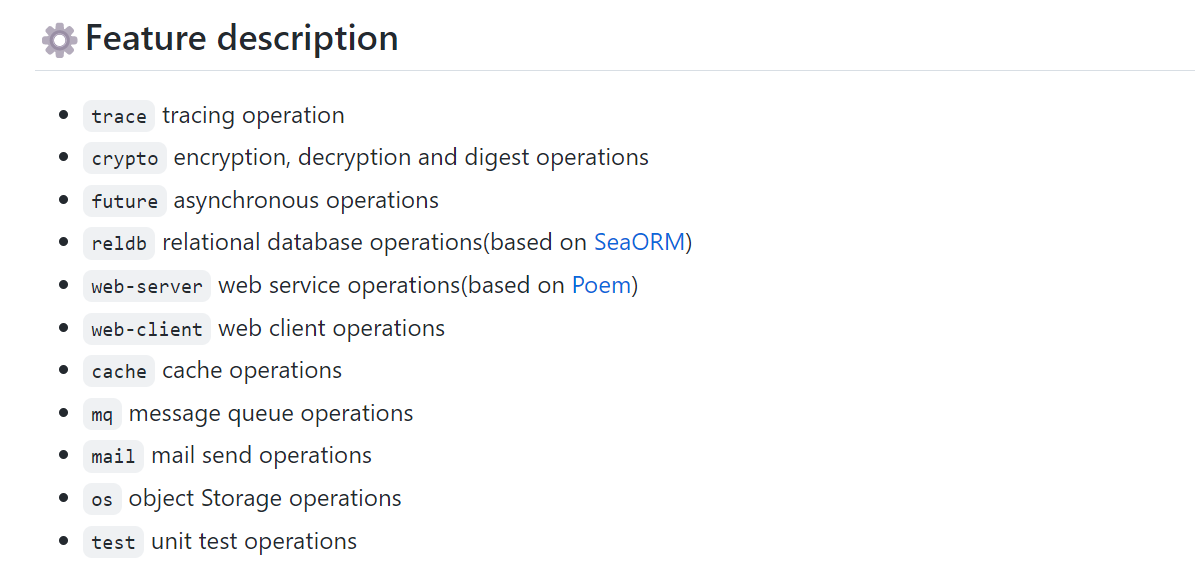Click the cache code label
The image size is (1195, 586).
click(119, 371)
